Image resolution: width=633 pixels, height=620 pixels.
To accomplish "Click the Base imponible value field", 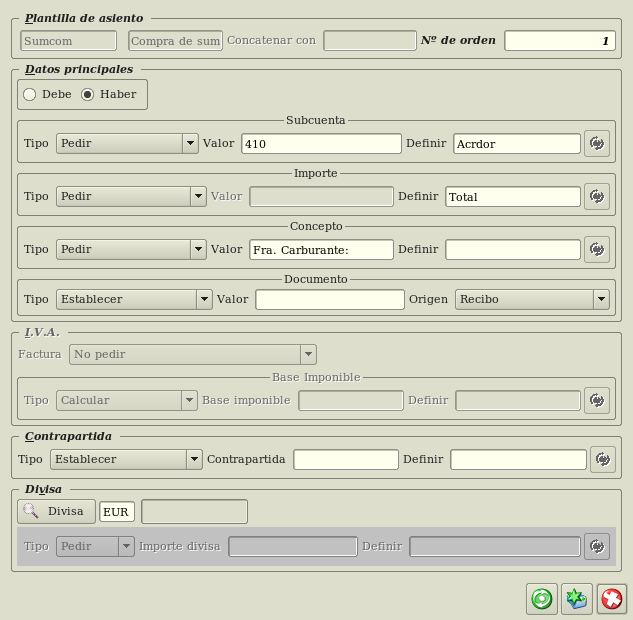I will click(x=351, y=400).
